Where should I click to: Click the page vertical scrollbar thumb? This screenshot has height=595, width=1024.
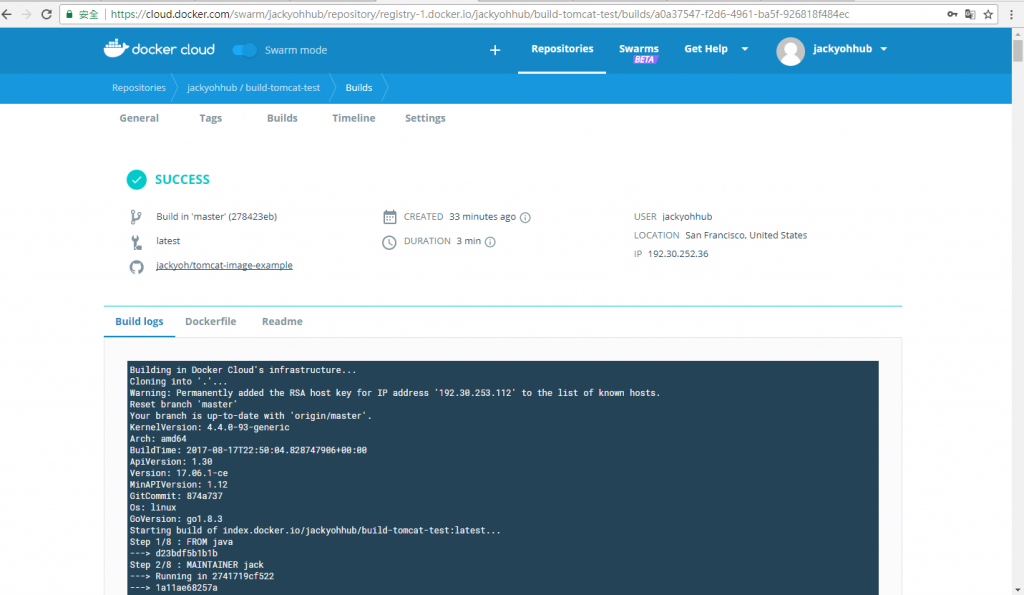[1017, 50]
